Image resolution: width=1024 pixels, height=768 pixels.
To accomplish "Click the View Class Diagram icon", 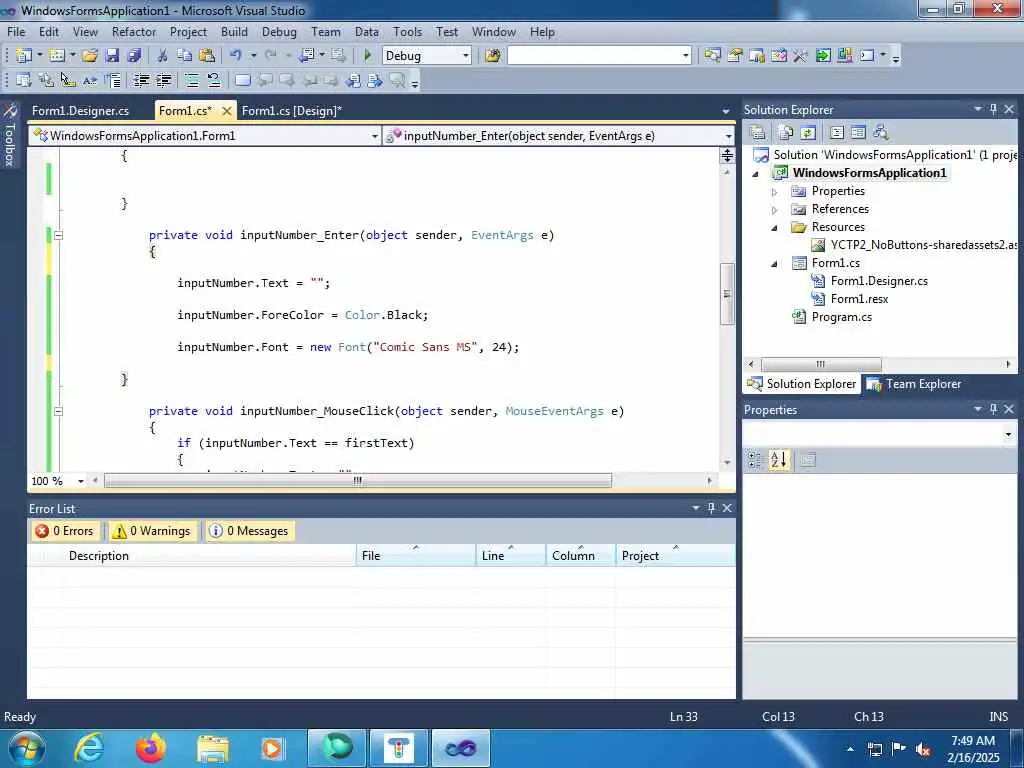I will coord(880,133).
